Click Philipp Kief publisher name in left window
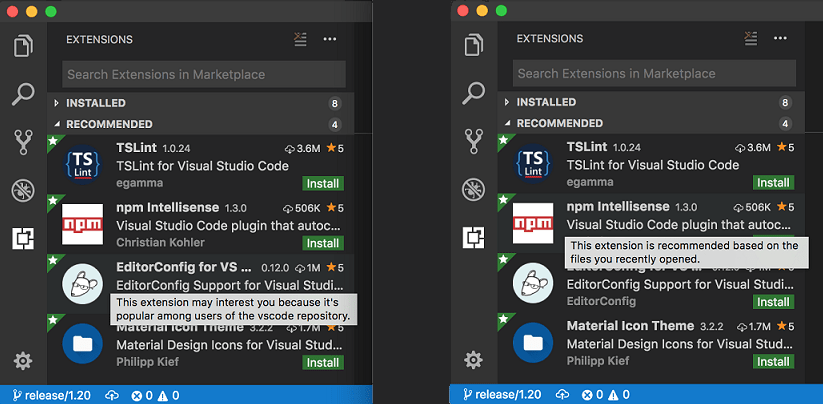Viewport: 823px width, 404px height. (x=147, y=363)
